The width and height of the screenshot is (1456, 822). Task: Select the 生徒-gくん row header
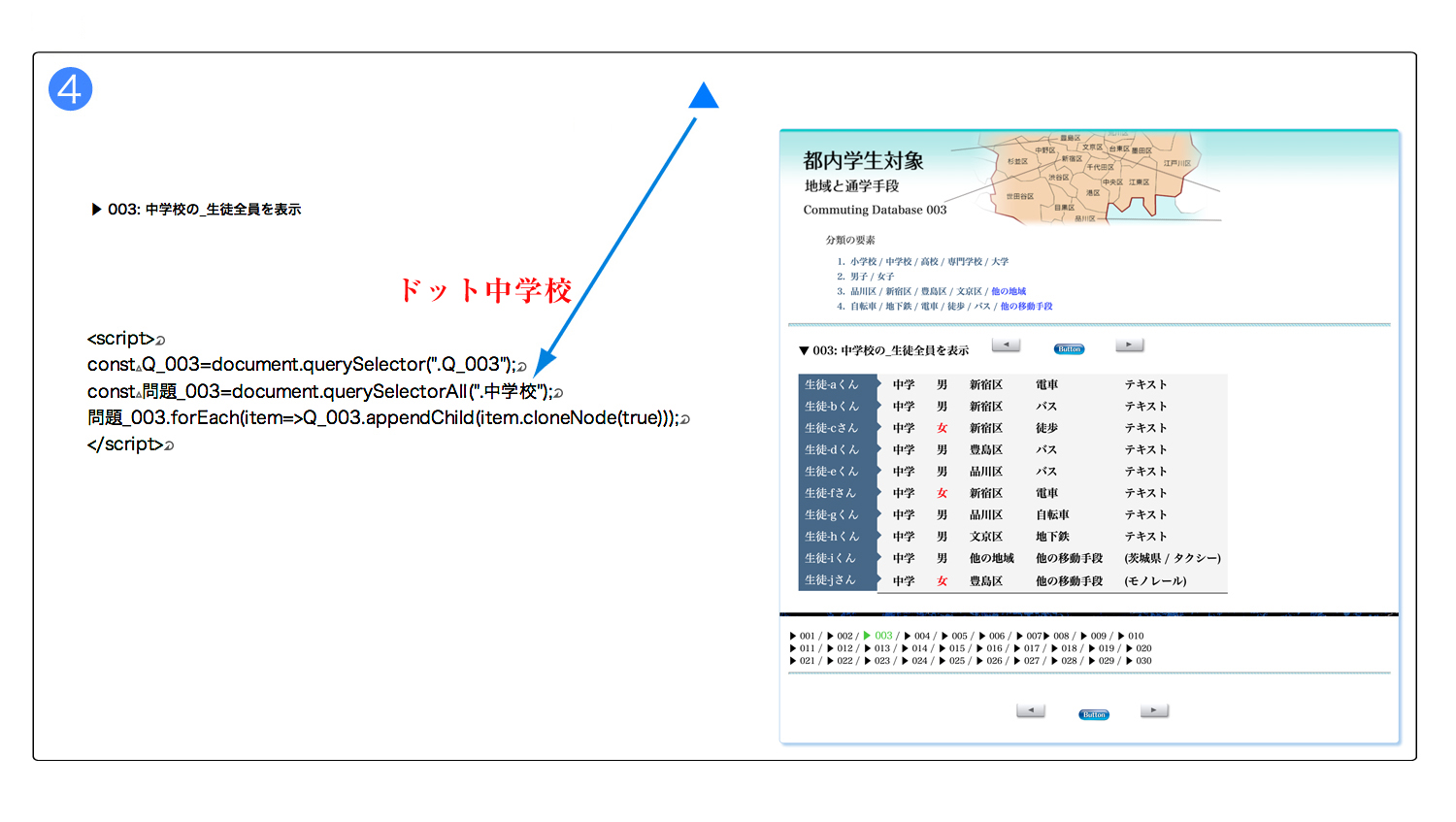tap(838, 515)
